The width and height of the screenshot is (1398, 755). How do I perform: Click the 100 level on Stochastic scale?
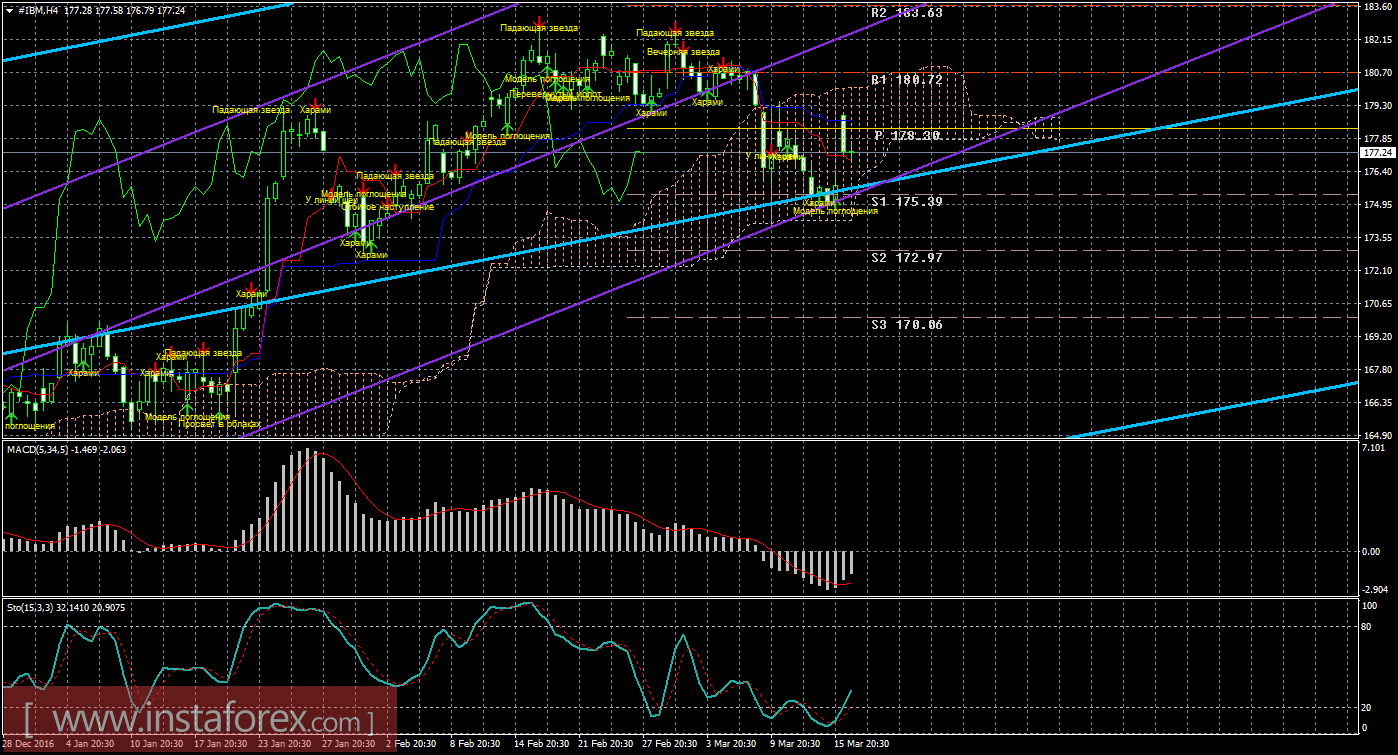[1371, 606]
